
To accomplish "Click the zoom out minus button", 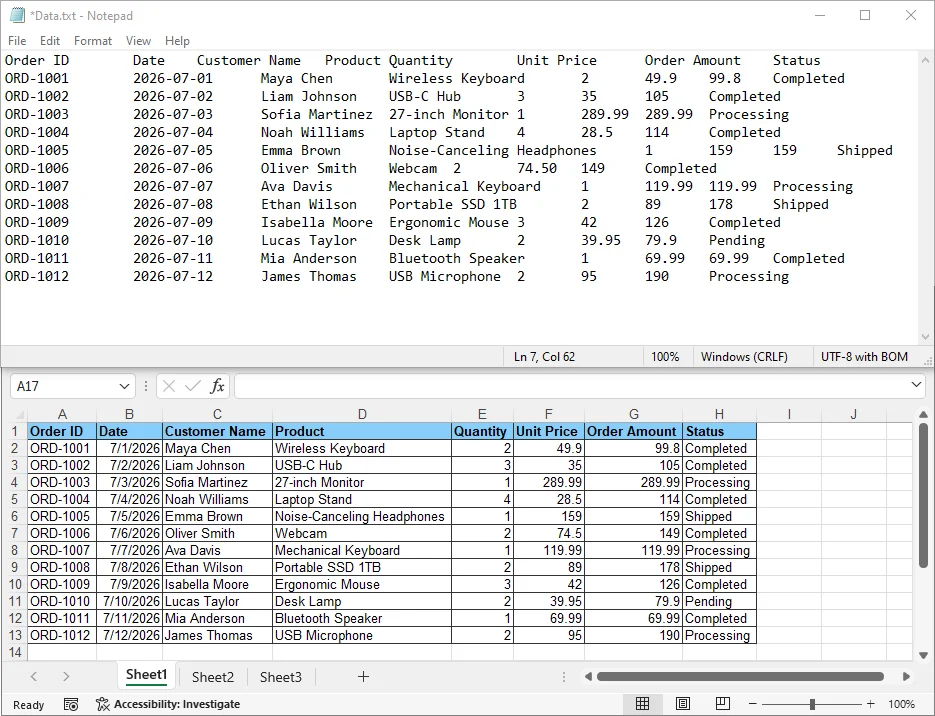I will (753, 704).
